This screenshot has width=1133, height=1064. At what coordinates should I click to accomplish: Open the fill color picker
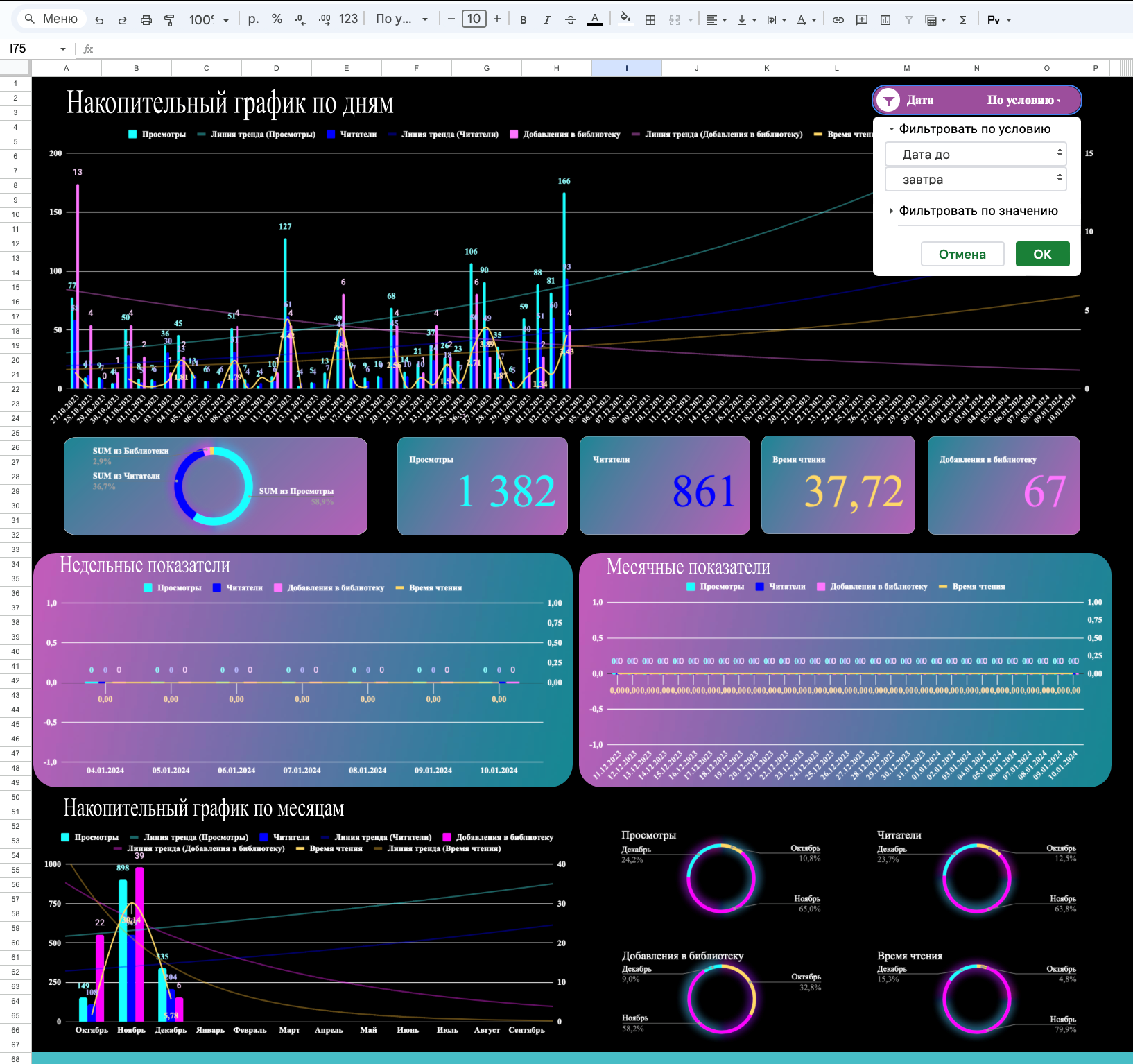coord(625,19)
